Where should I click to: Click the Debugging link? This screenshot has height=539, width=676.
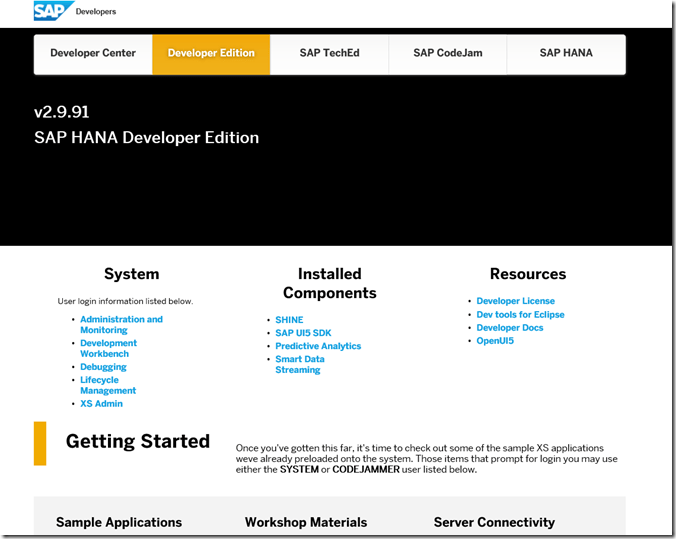pyautogui.click(x=103, y=367)
